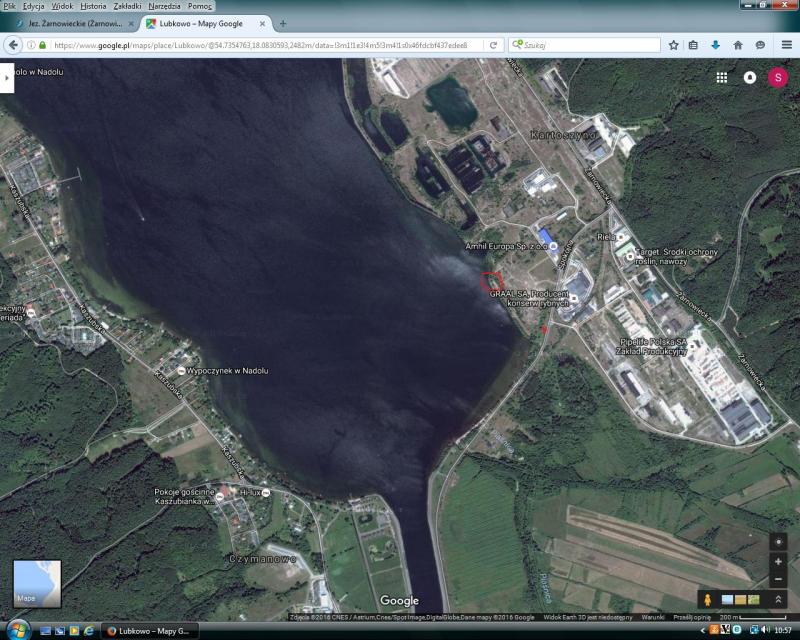The height and width of the screenshot is (640, 800).
Task: Open the Firefox downloads arrow
Action: click(715, 45)
